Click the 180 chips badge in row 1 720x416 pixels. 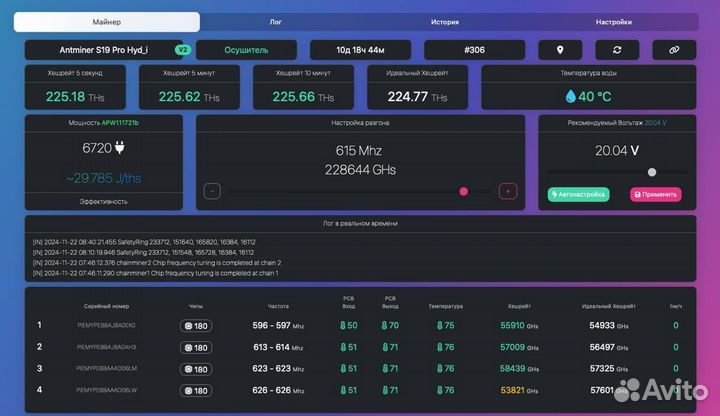click(195, 325)
